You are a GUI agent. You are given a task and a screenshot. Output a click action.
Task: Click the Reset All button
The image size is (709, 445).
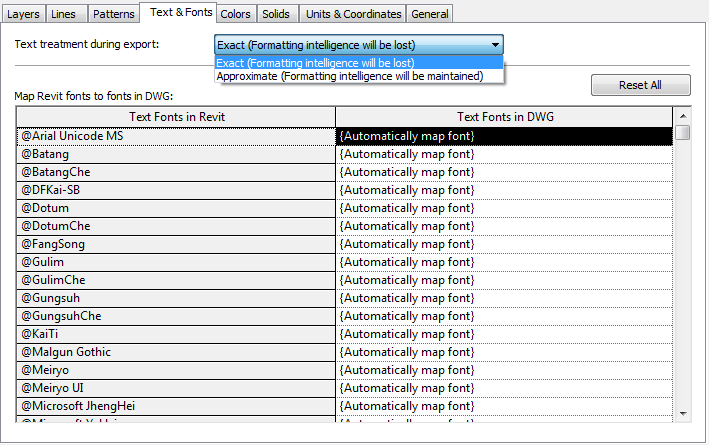tap(640, 85)
